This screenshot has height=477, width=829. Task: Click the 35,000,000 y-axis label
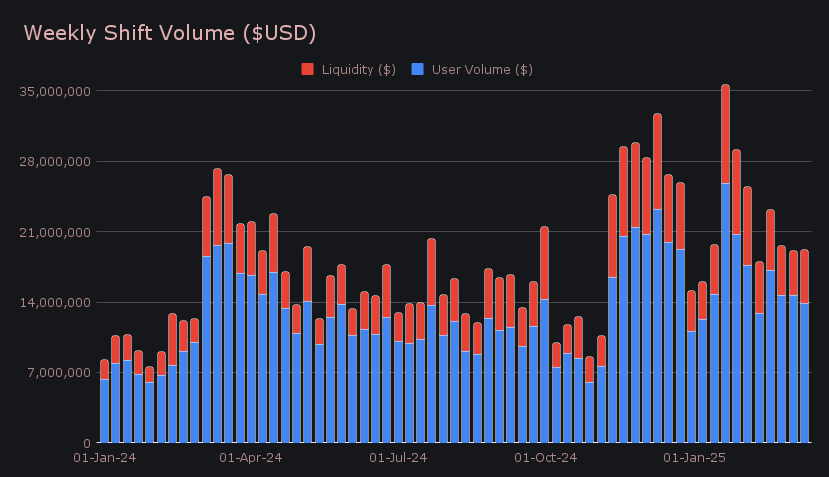(56, 91)
